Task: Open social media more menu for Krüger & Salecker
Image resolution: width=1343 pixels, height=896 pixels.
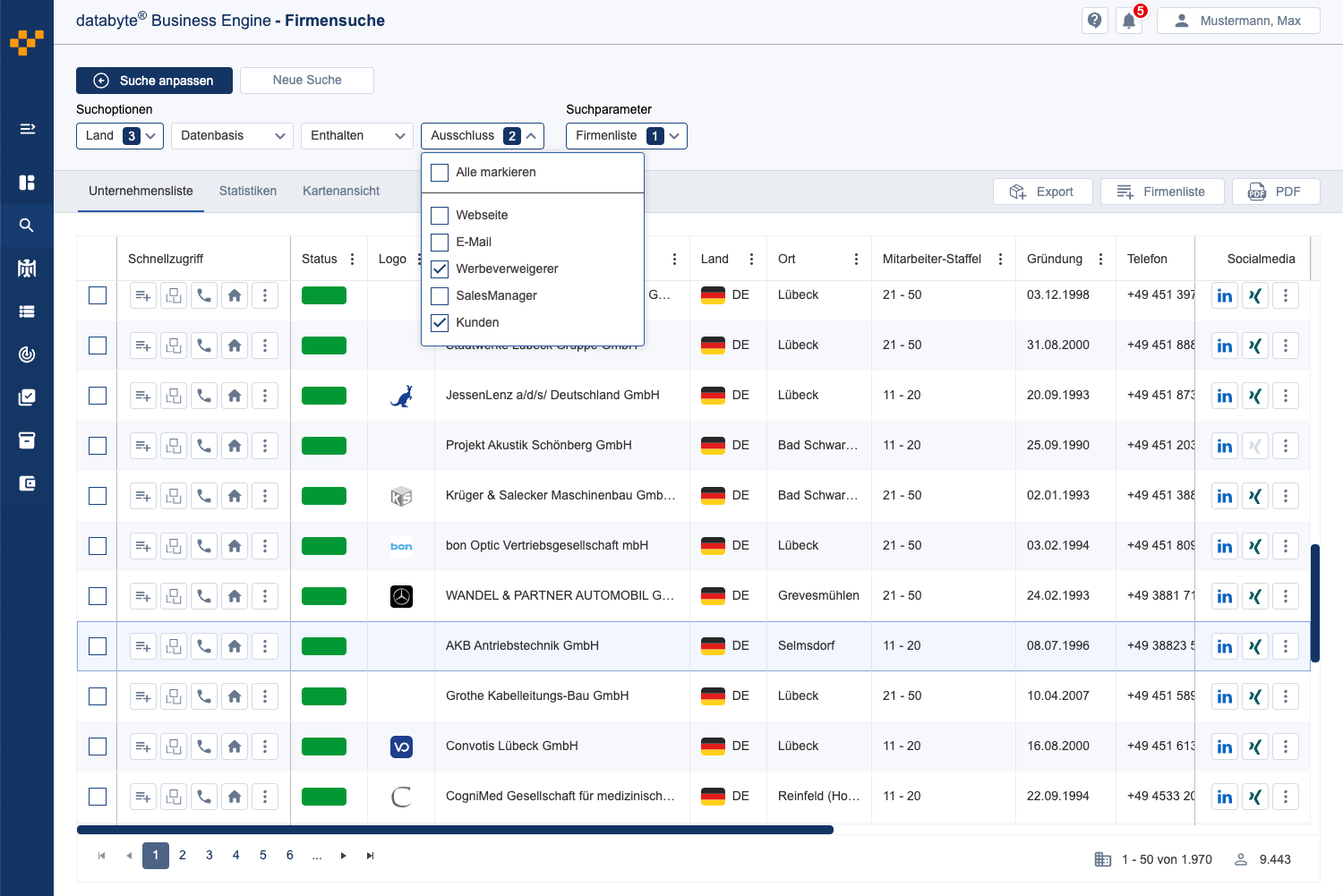Action: point(1286,496)
